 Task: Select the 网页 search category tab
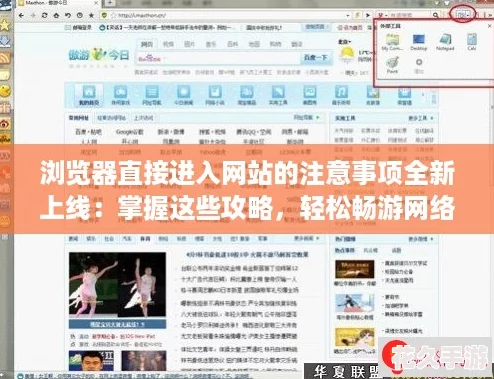(147, 44)
